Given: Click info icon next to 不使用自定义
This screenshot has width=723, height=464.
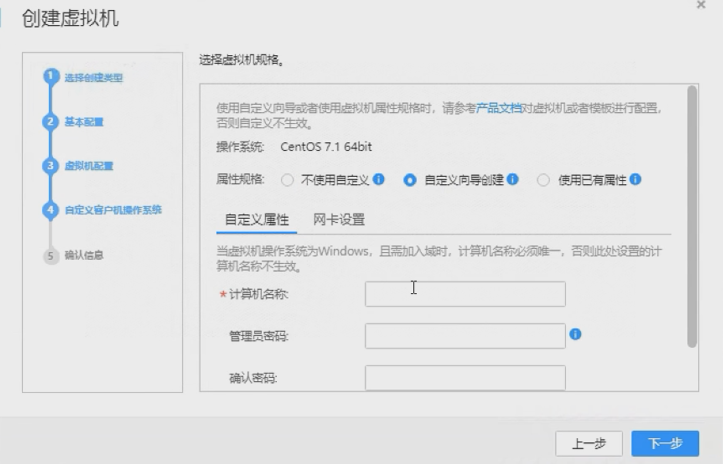Looking at the screenshot, I should (x=379, y=180).
